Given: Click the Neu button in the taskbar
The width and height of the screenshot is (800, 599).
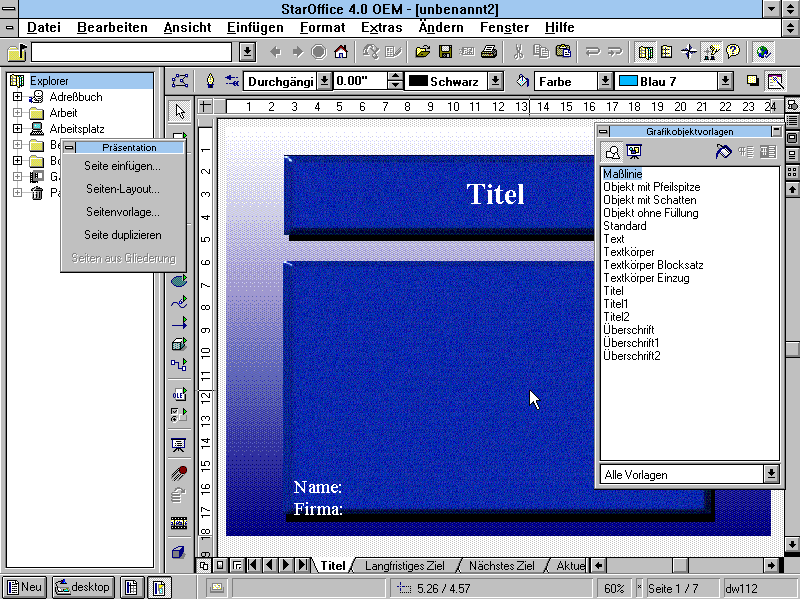Looking at the screenshot, I should click(x=24, y=587).
